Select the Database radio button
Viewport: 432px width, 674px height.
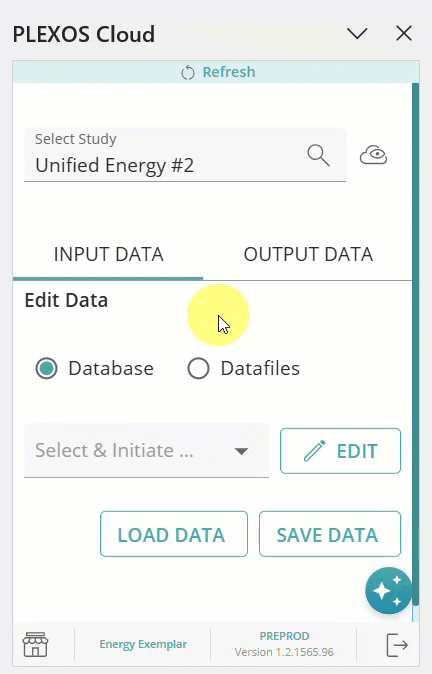point(46,368)
